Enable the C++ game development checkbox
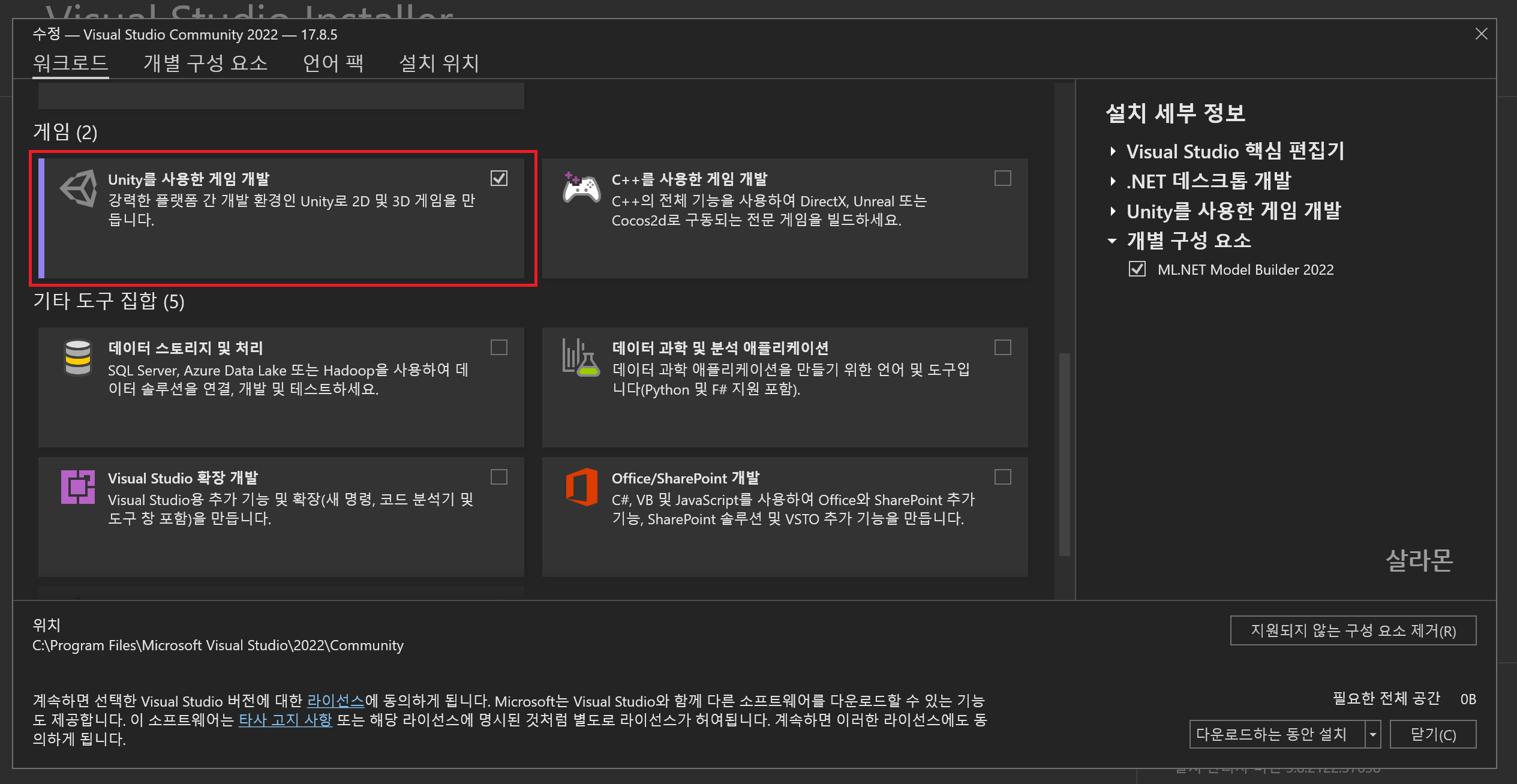1517x784 pixels. pyautogui.click(x=1002, y=178)
